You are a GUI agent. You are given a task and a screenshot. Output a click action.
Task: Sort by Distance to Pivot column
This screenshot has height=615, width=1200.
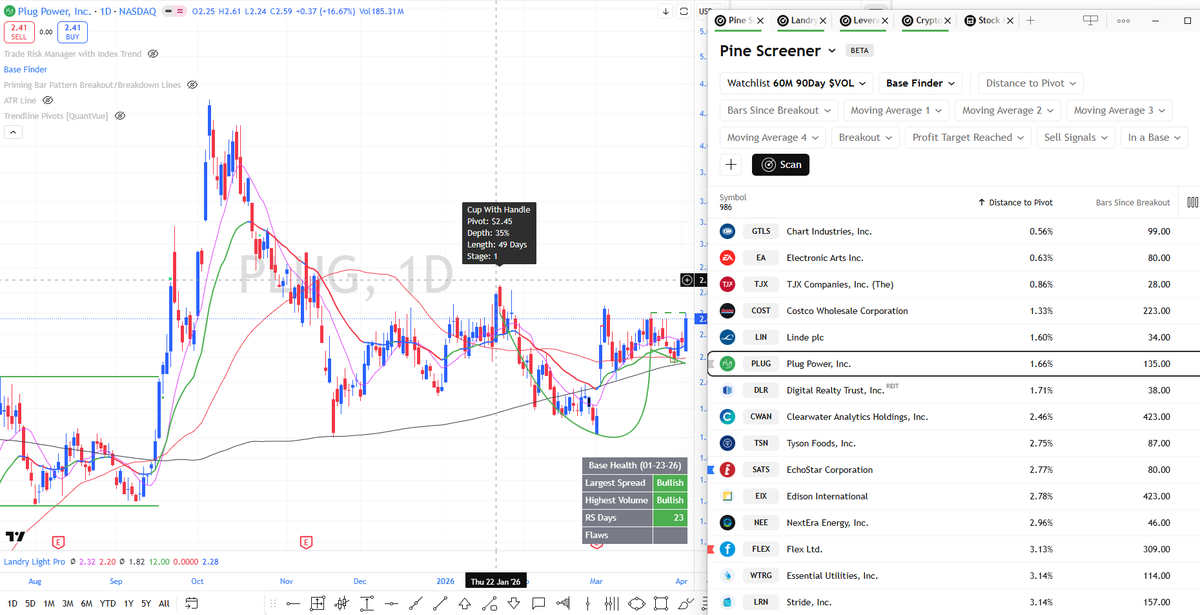(x=1014, y=202)
